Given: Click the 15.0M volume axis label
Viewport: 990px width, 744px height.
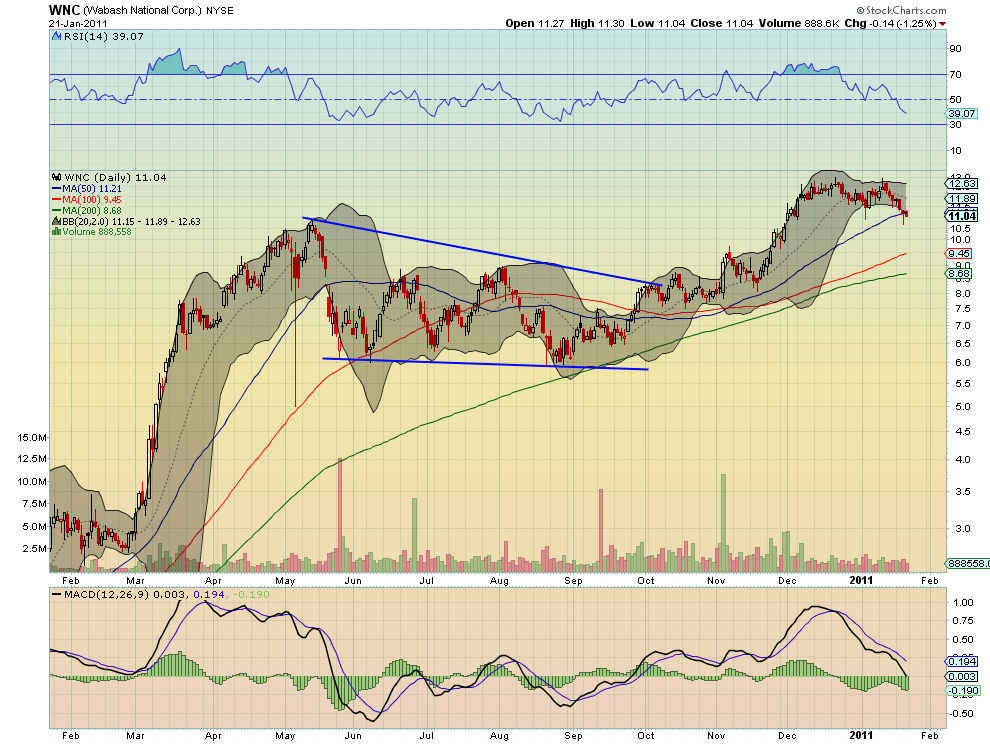Looking at the screenshot, I should point(32,437).
